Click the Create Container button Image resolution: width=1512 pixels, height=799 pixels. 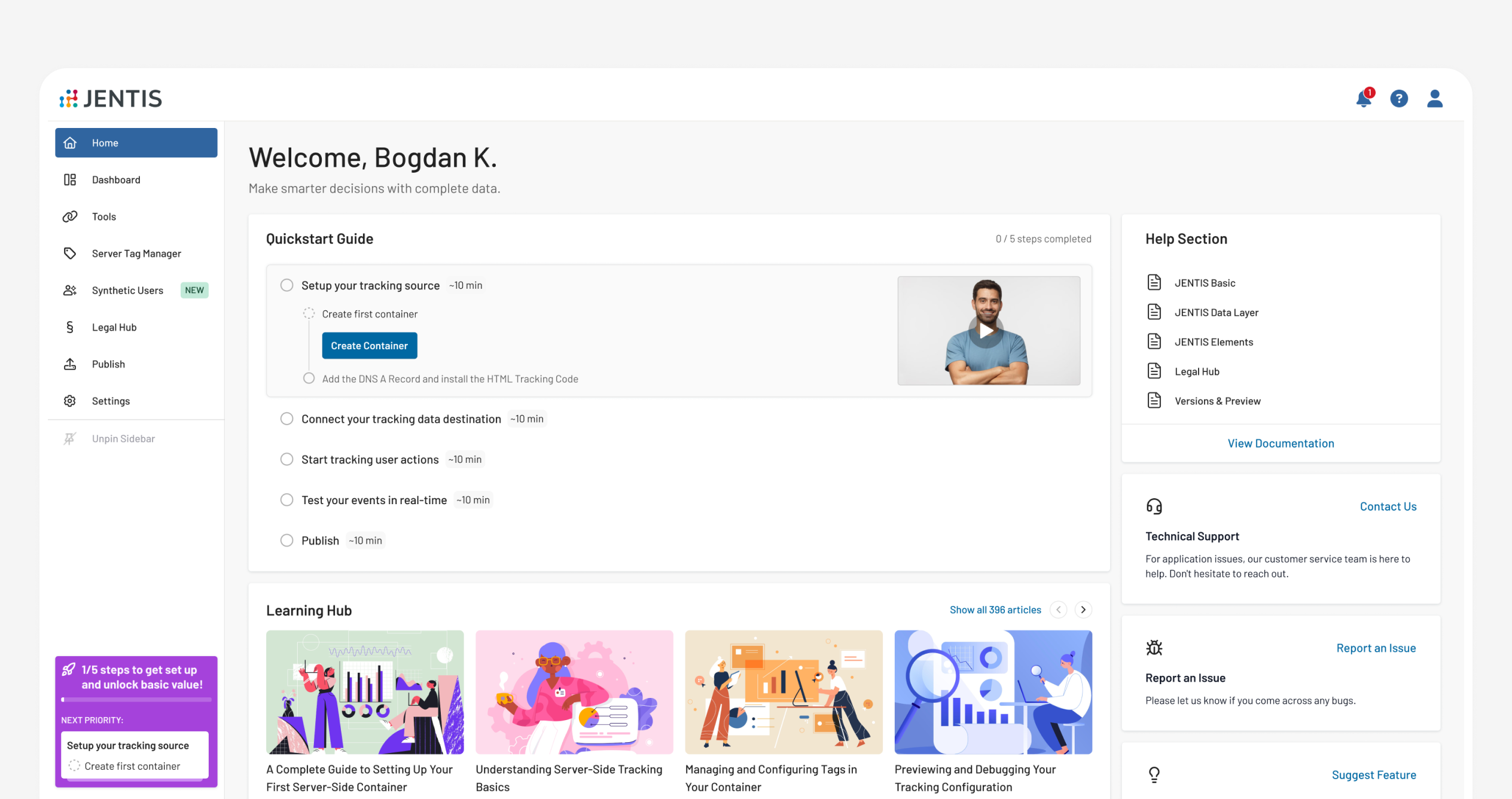pos(369,346)
